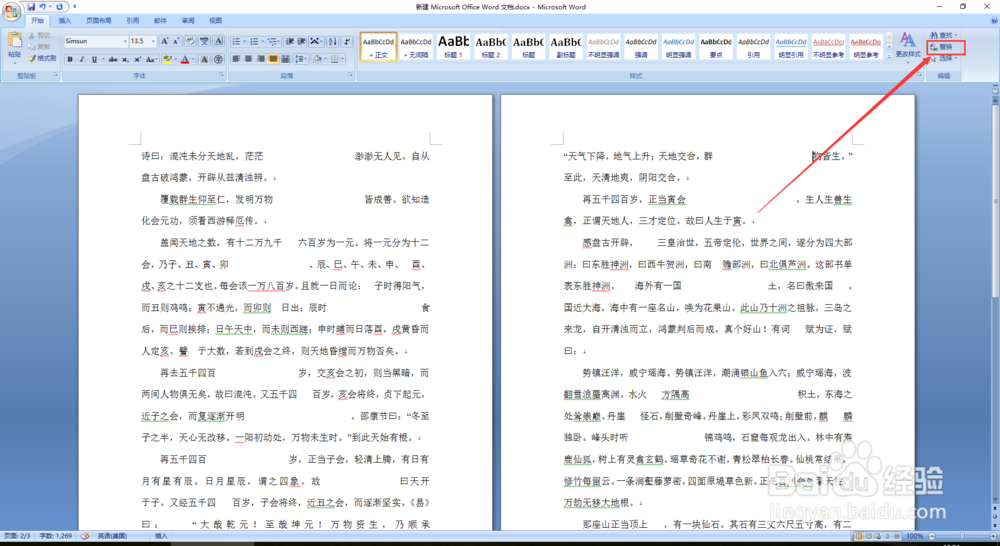Screen dimensions: 1000x546
Task: Toggle show/hide paragraph marks
Action: pos(346,41)
